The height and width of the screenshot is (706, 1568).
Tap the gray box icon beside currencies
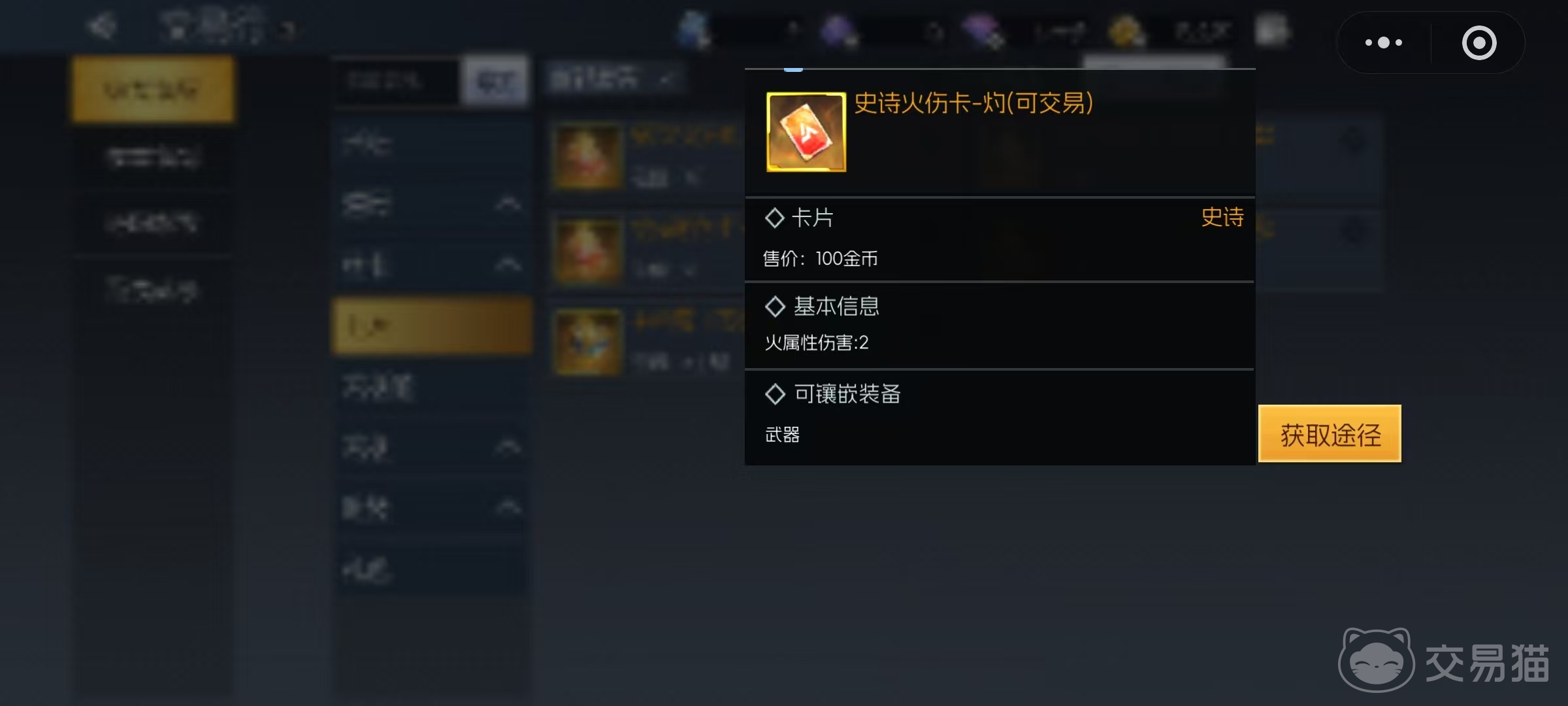(1272, 30)
